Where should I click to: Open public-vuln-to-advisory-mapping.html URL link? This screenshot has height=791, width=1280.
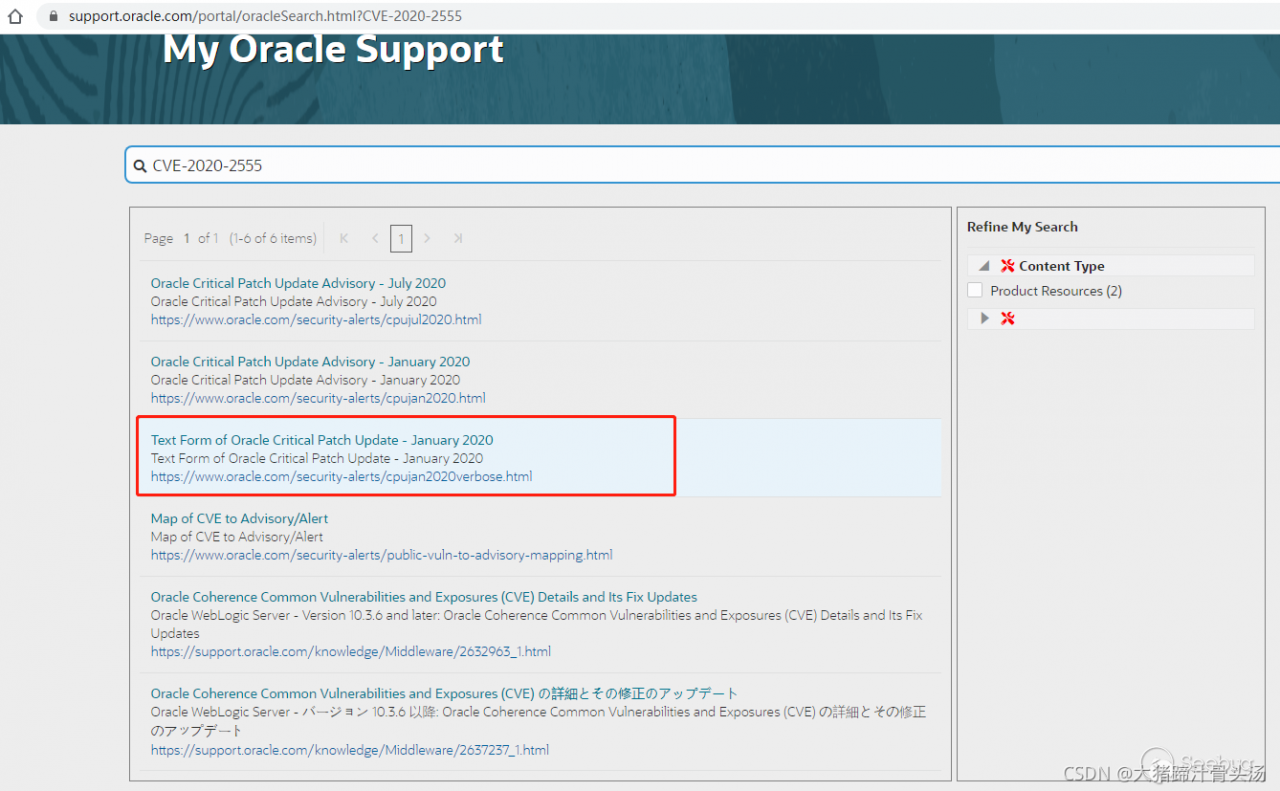(x=381, y=555)
